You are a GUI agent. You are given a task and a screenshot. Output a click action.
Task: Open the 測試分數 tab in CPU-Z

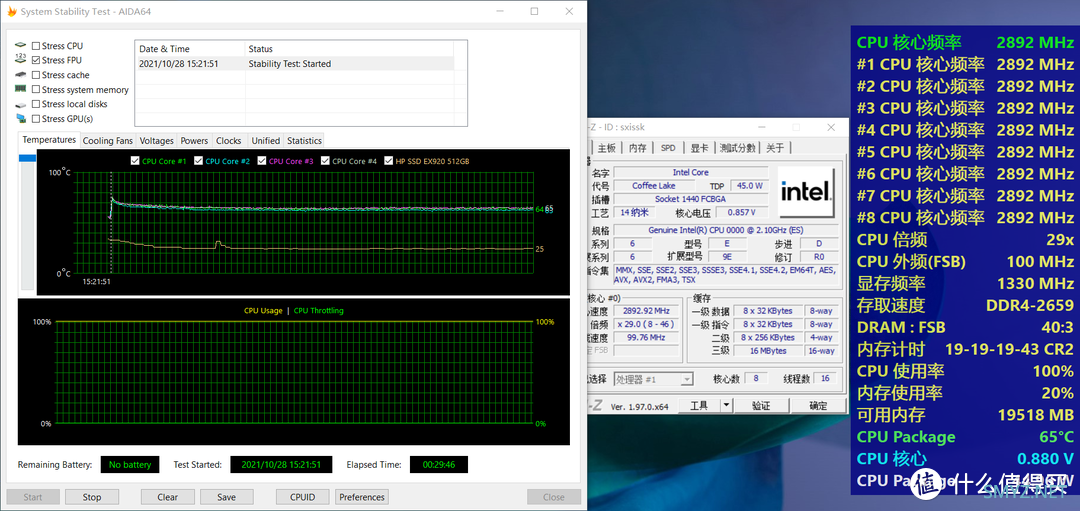tap(738, 147)
